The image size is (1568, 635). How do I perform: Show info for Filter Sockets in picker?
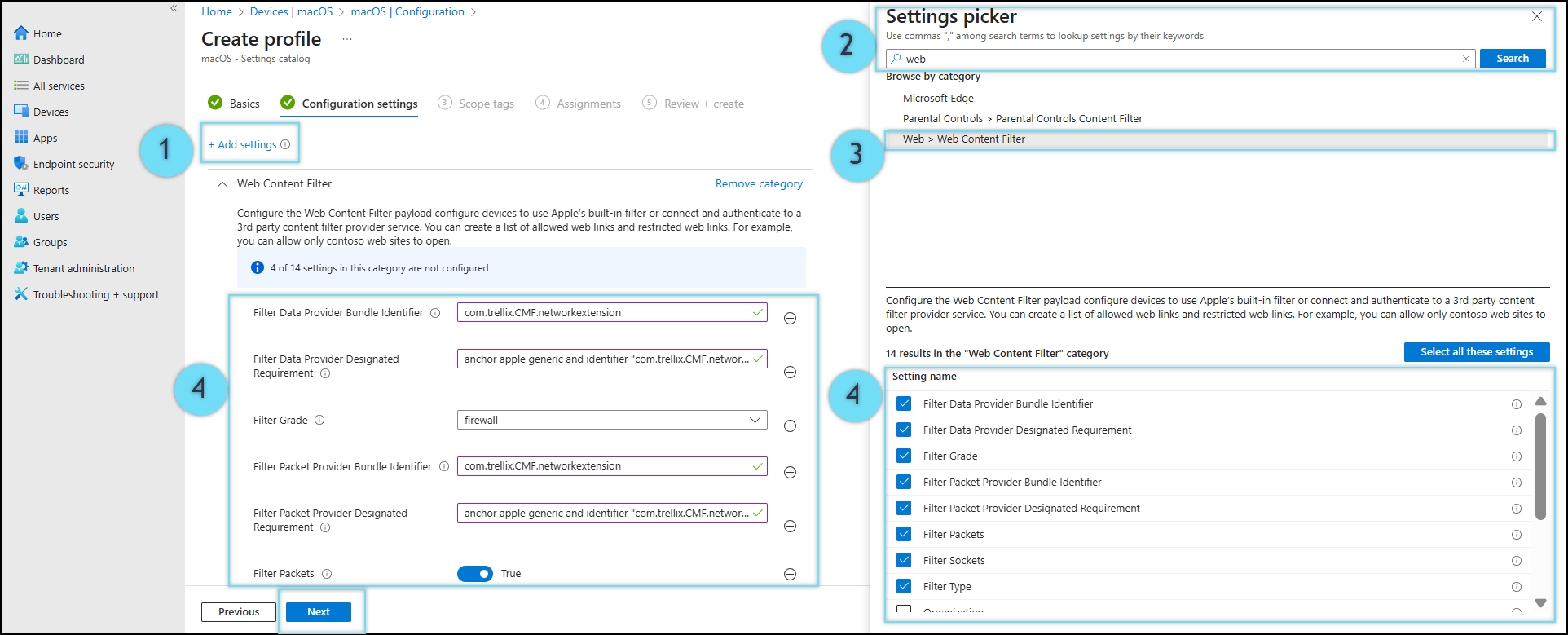(x=1517, y=561)
